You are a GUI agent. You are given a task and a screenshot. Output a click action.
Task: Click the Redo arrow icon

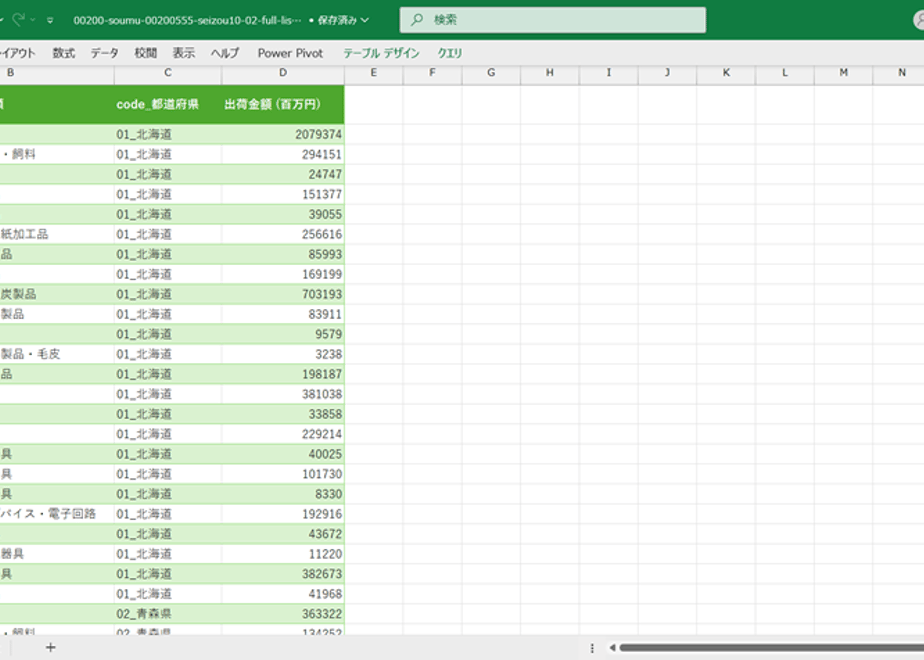[x=18, y=19]
